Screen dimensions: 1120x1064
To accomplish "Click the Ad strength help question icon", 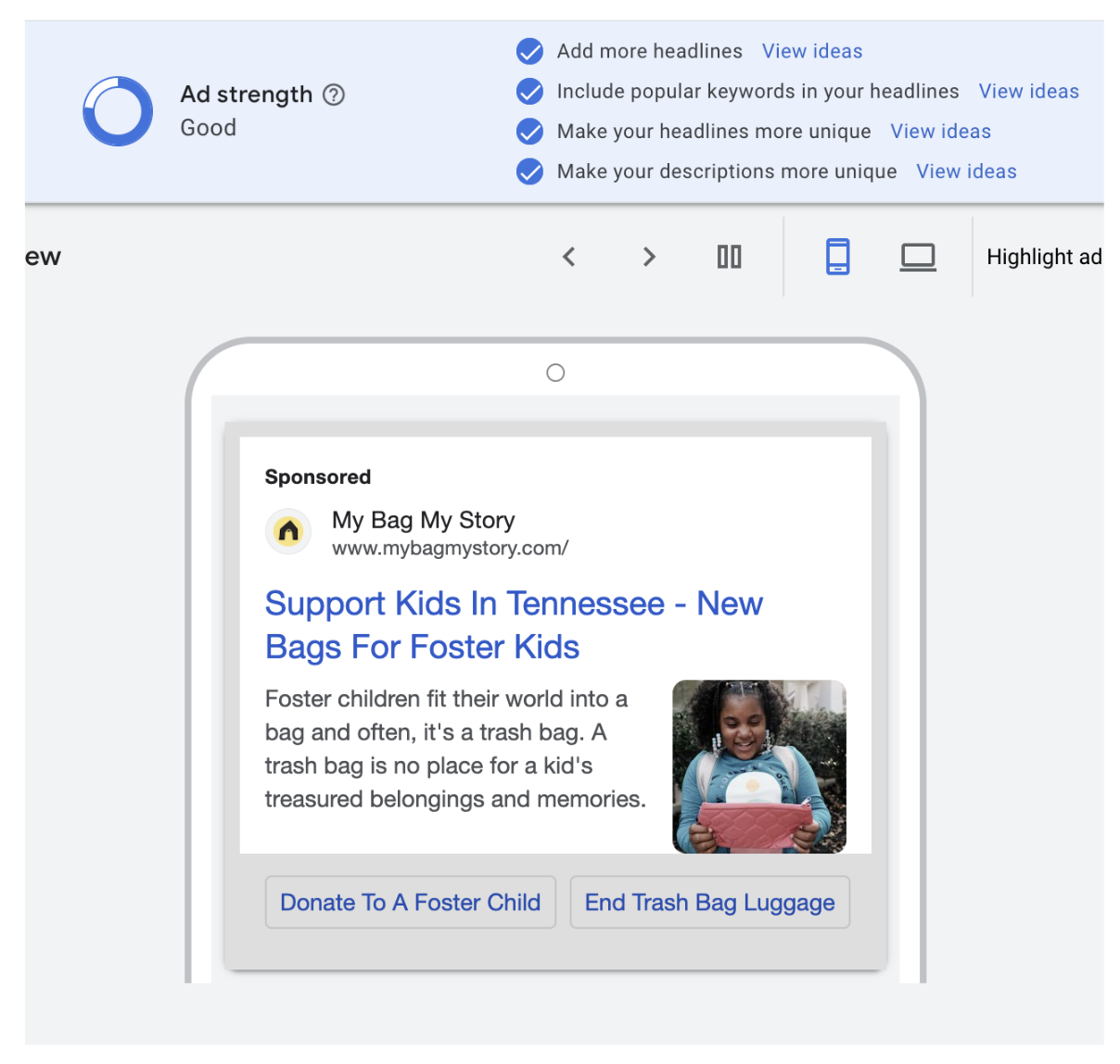I will [334, 95].
